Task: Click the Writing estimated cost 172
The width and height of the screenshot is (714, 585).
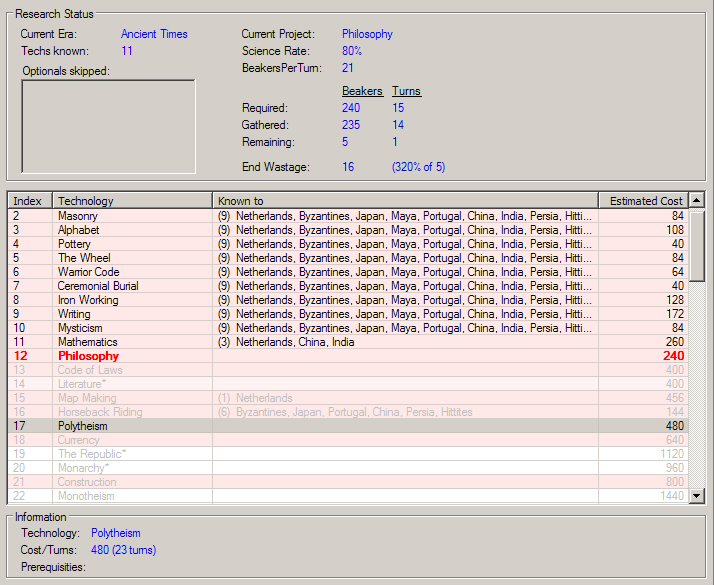Action: pyautogui.click(x=675, y=314)
